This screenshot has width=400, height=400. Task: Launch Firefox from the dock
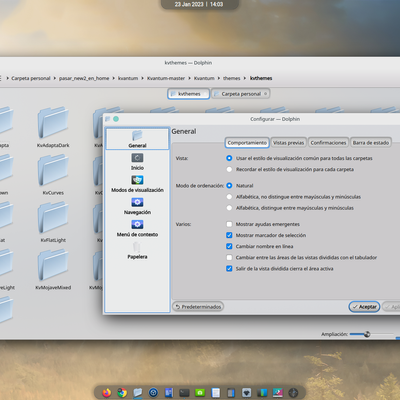click(x=107, y=393)
